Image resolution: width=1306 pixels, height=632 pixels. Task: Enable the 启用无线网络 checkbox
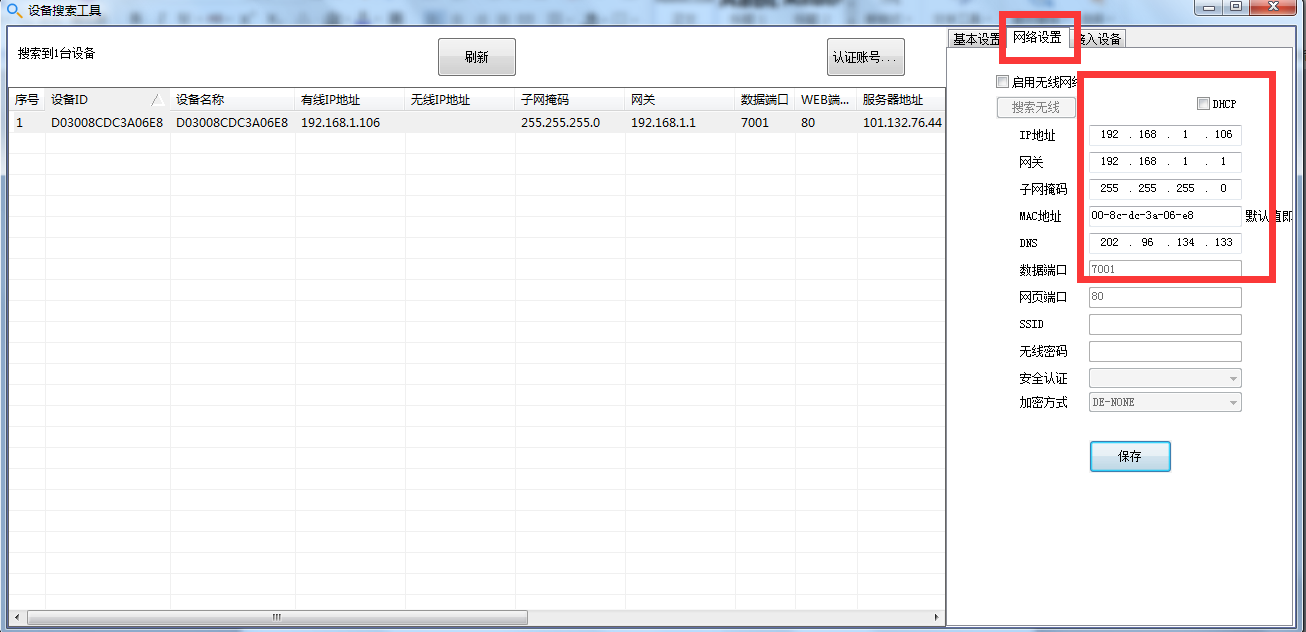(x=1003, y=82)
